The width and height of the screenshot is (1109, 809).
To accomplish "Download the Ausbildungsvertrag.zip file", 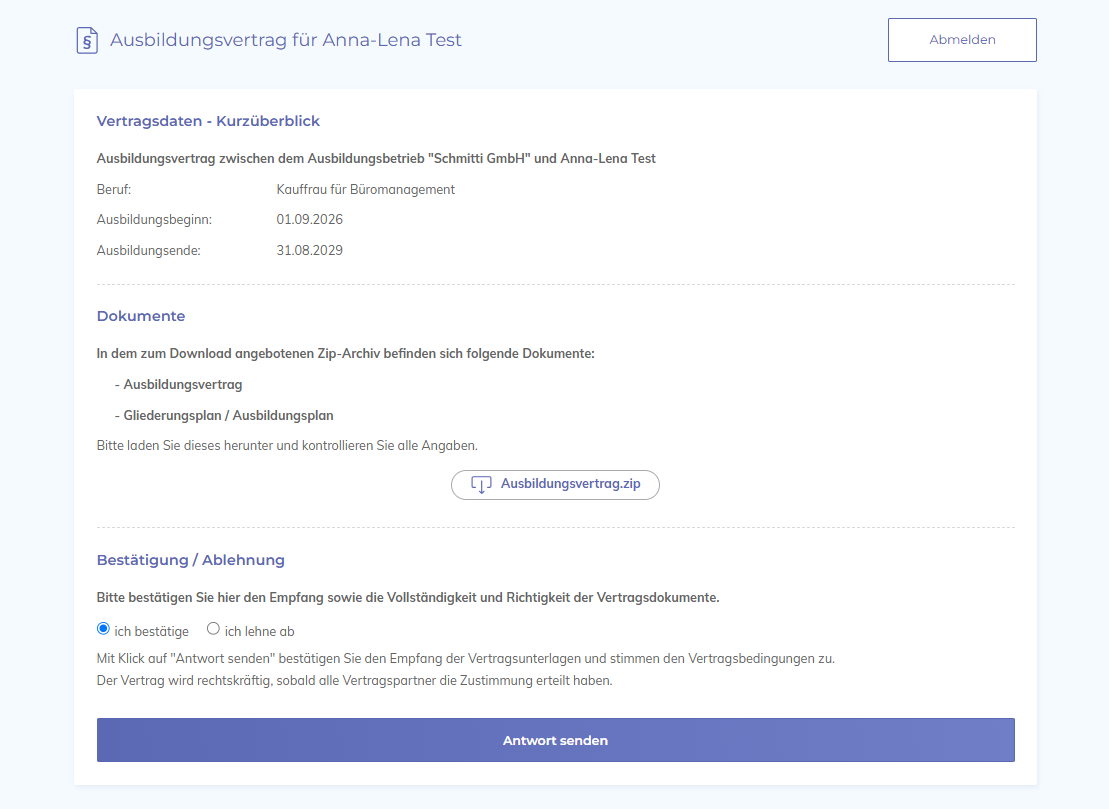I will 555,484.
